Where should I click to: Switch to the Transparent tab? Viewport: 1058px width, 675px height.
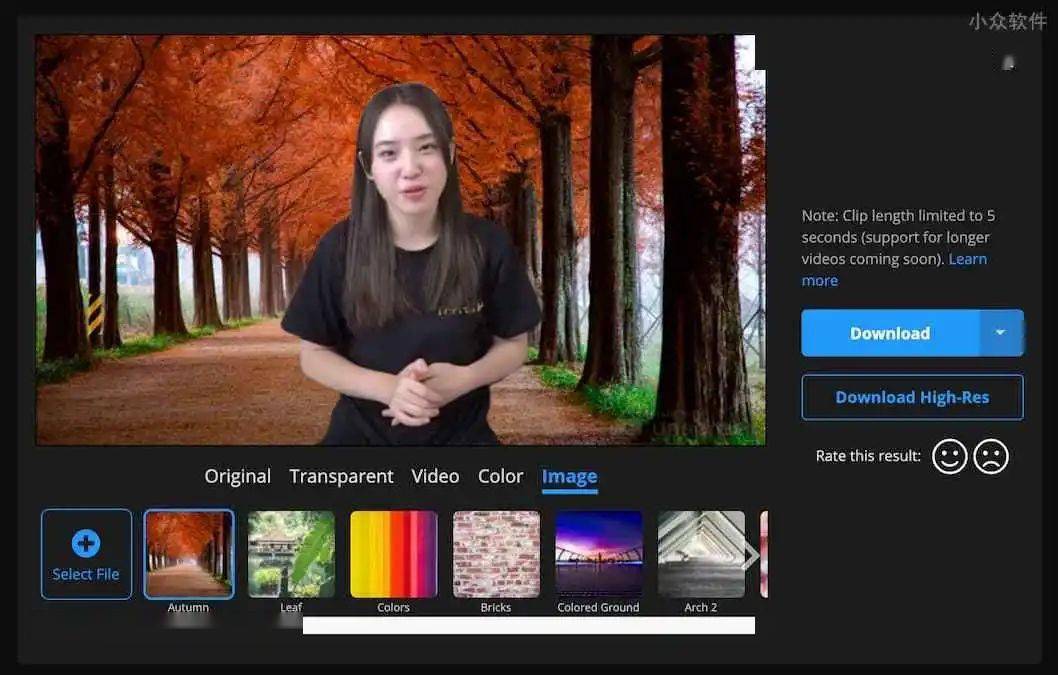(x=341, y=476)
